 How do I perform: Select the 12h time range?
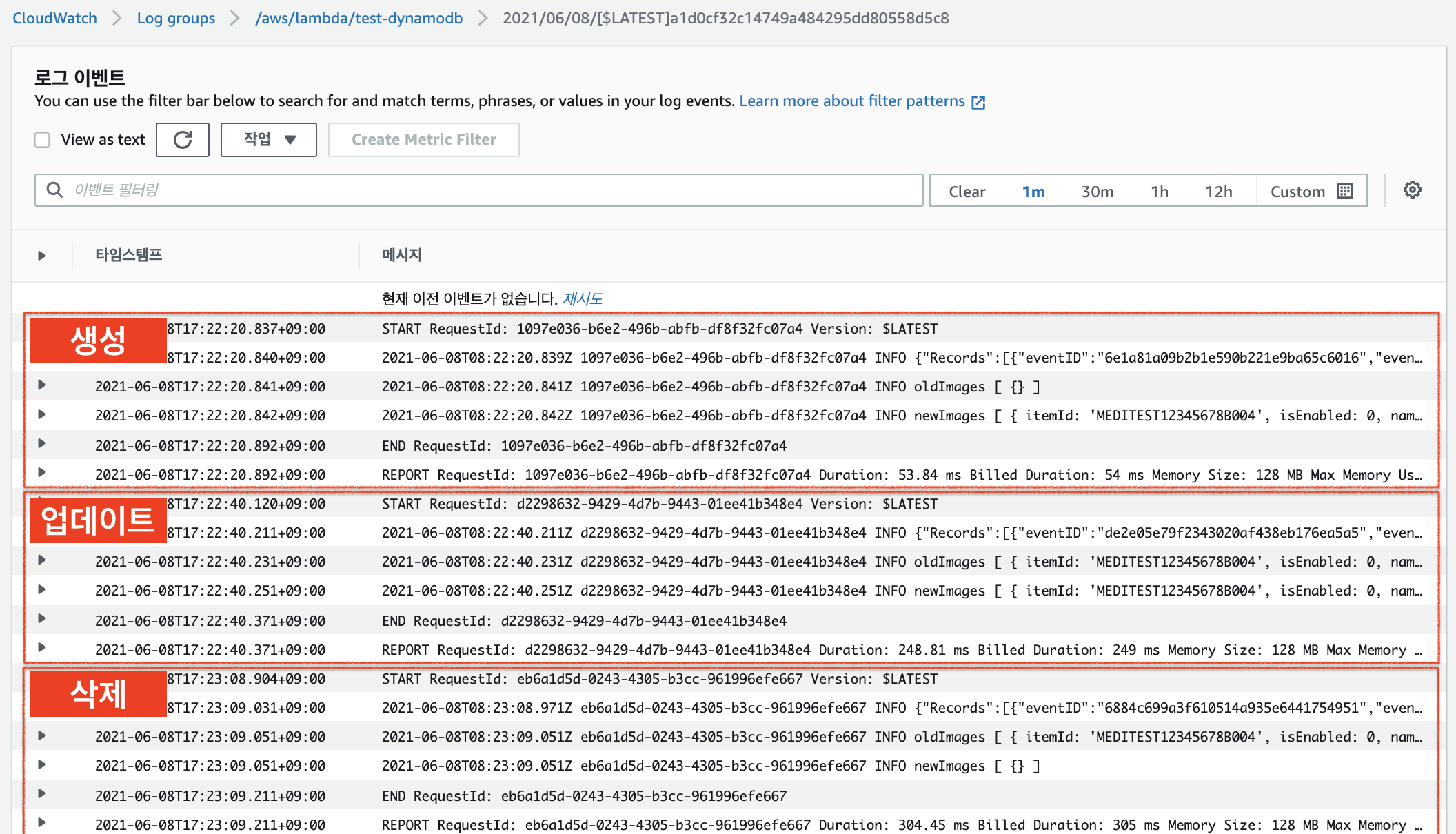coord(1218,192)
